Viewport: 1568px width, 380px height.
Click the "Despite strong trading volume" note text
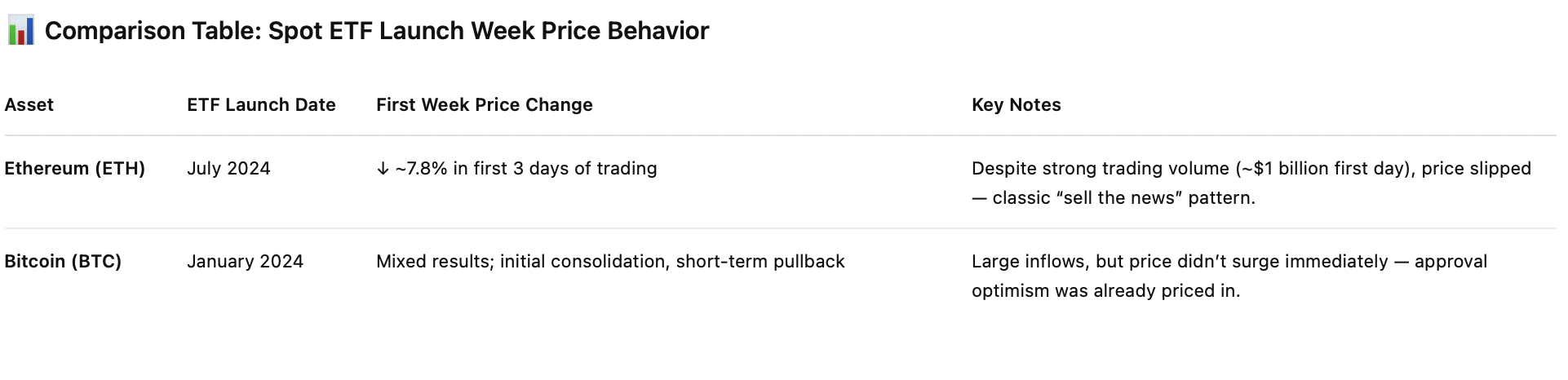coord(1100,169)
